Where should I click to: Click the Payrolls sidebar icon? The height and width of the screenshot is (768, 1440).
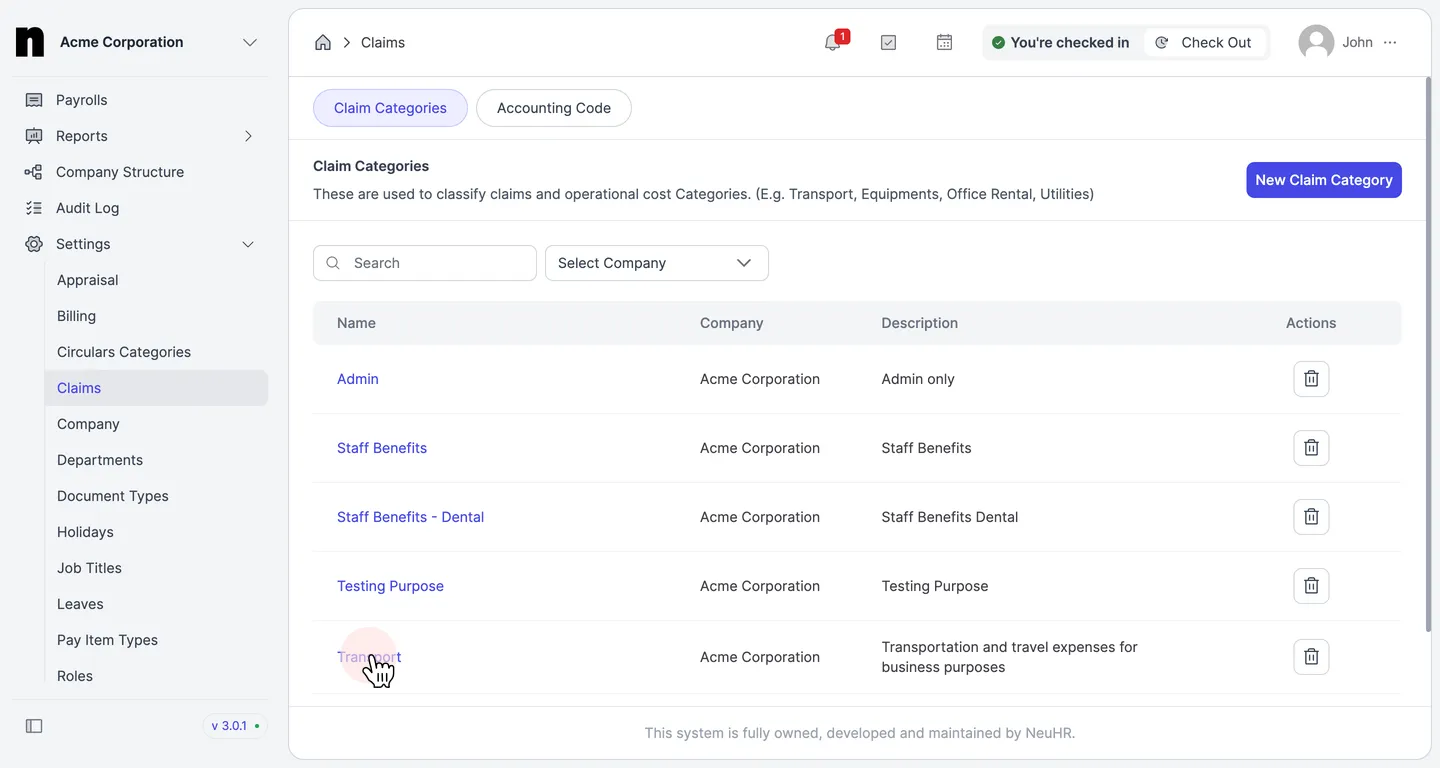(34, 100)
